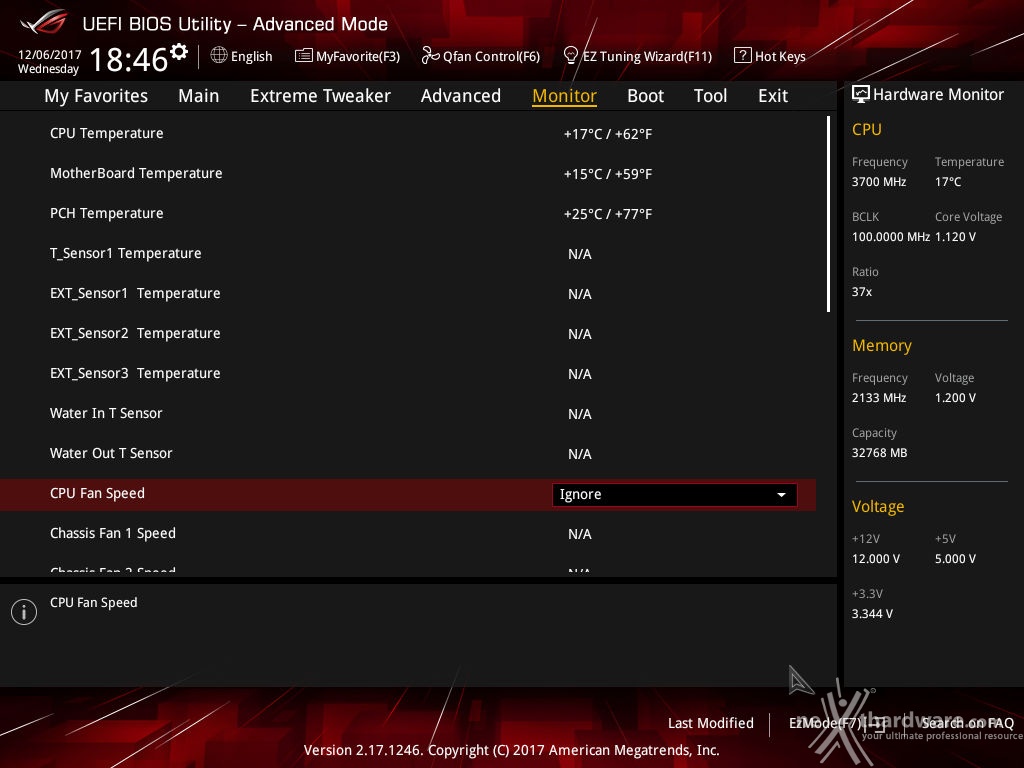Start EZ Tuning Wizard(F11)

[647, 56]
